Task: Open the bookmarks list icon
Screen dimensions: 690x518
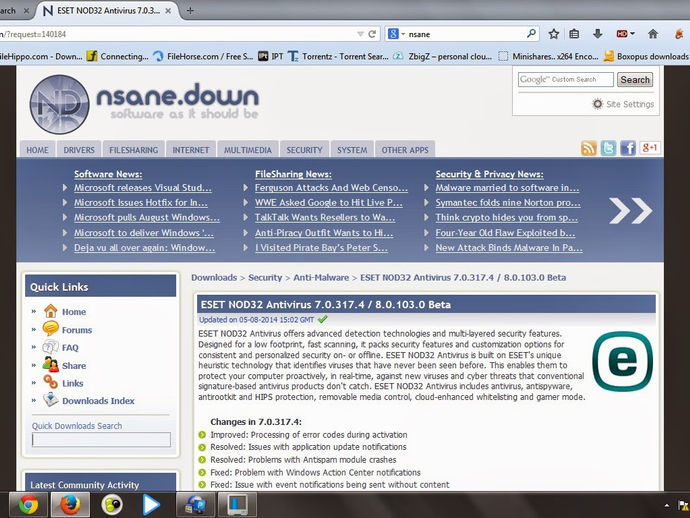Action: point(574,34)
